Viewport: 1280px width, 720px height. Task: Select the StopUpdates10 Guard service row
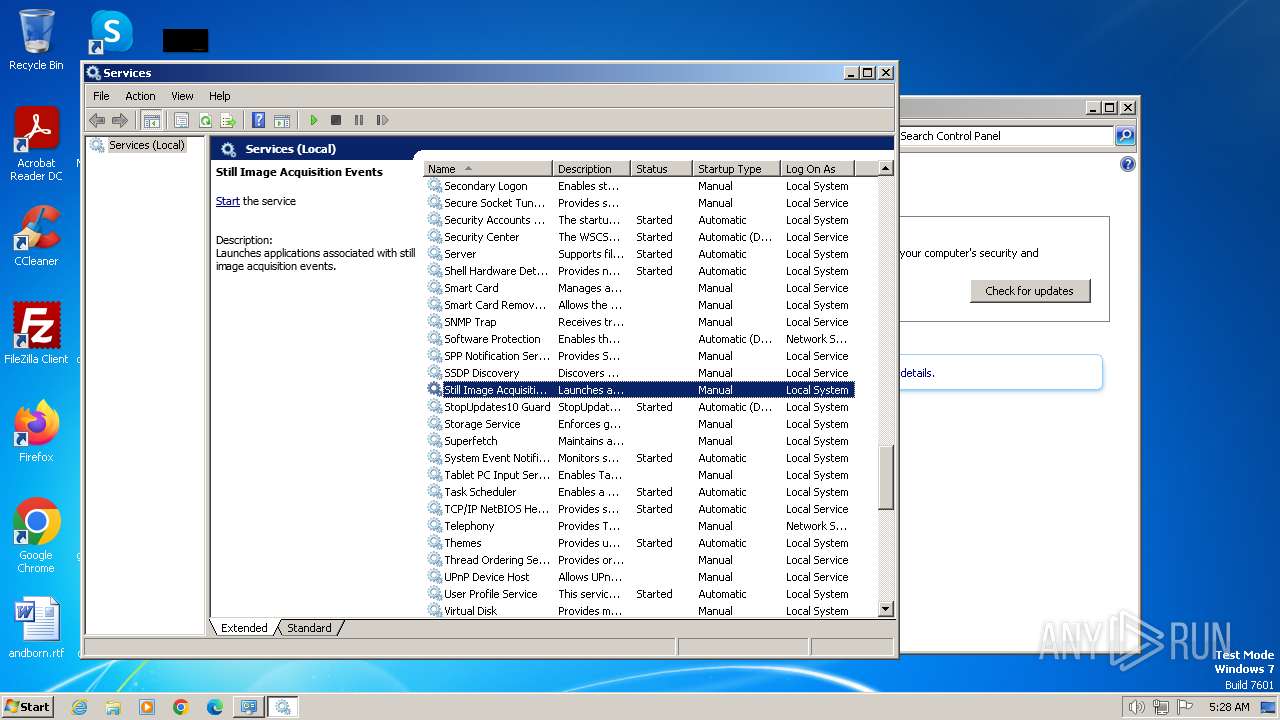[640, 407]
